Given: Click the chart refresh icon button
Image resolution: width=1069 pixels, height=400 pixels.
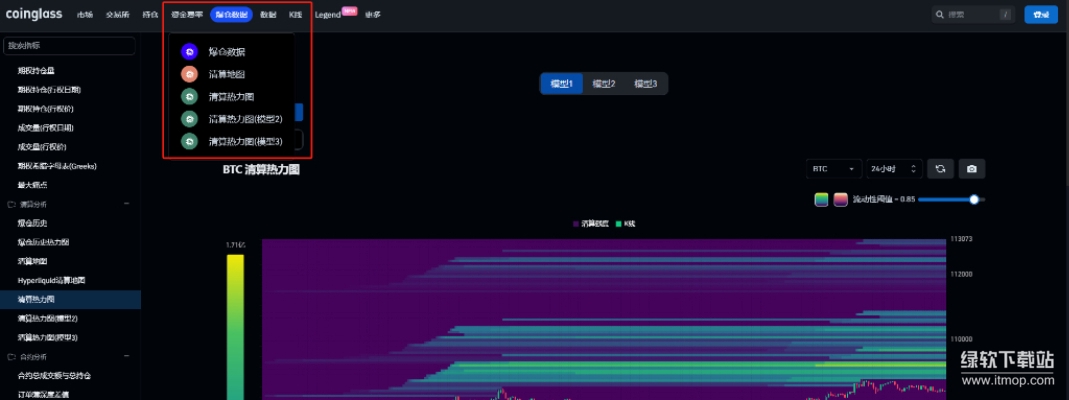Looking at the screenshot, I should [x=940, y=169].
